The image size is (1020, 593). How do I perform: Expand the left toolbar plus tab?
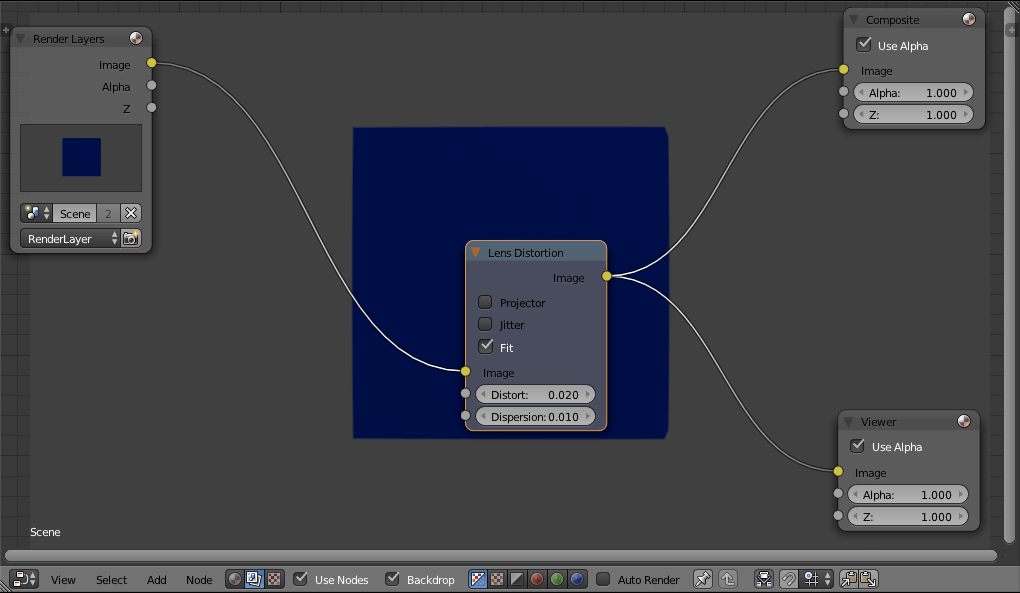6,30
